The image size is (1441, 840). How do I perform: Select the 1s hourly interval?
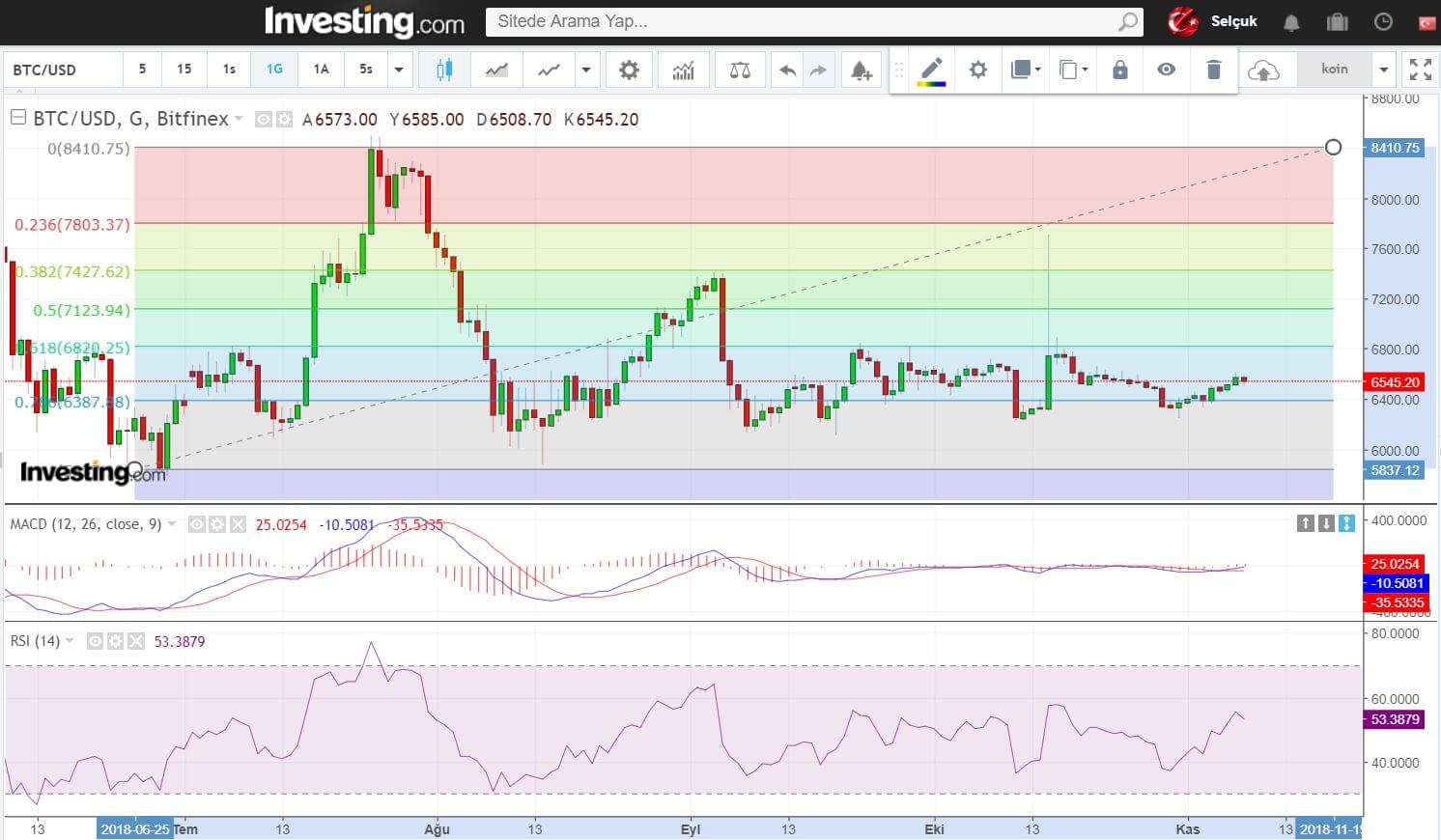pyautogui.click(x=229, y=70)
